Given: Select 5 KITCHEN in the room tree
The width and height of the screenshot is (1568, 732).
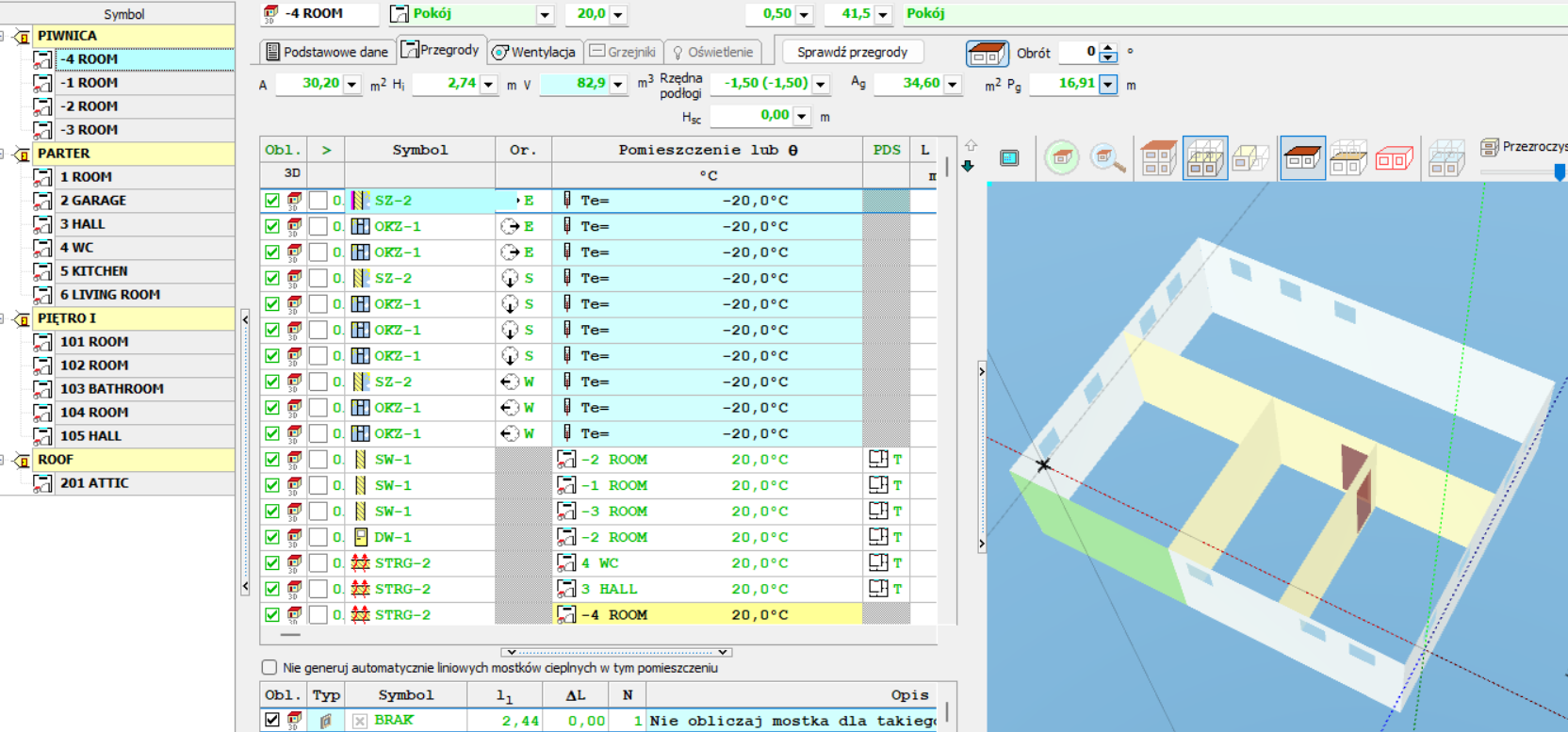Looking at the screenshot, I should pos(93,271).
